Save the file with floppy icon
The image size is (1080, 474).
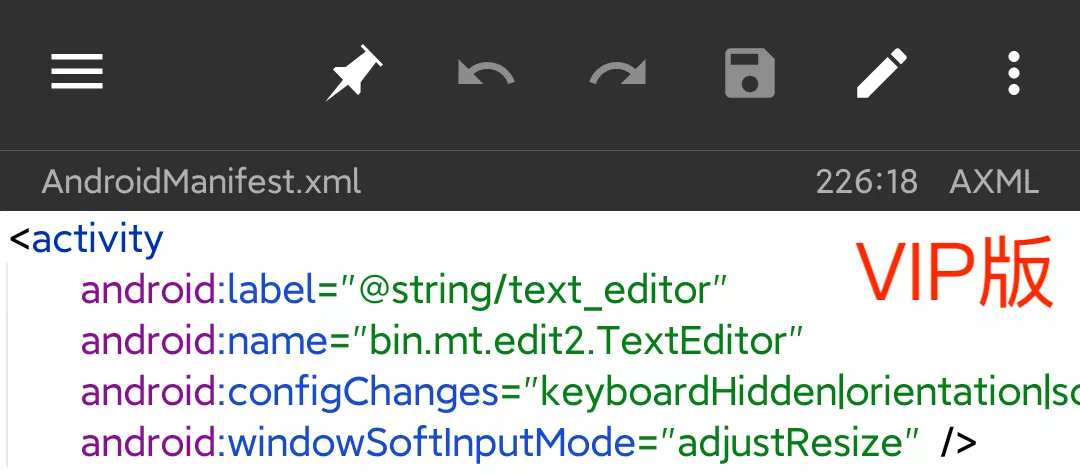pos(750,73)
